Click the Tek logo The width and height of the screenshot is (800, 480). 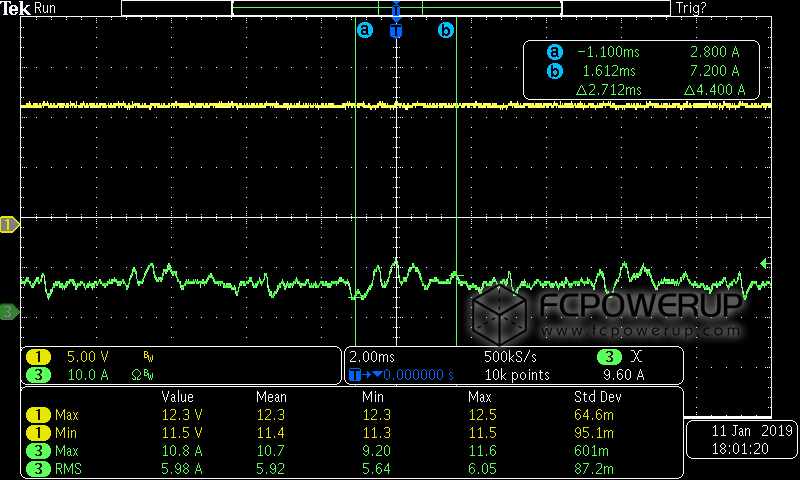(x=15, y=8)
